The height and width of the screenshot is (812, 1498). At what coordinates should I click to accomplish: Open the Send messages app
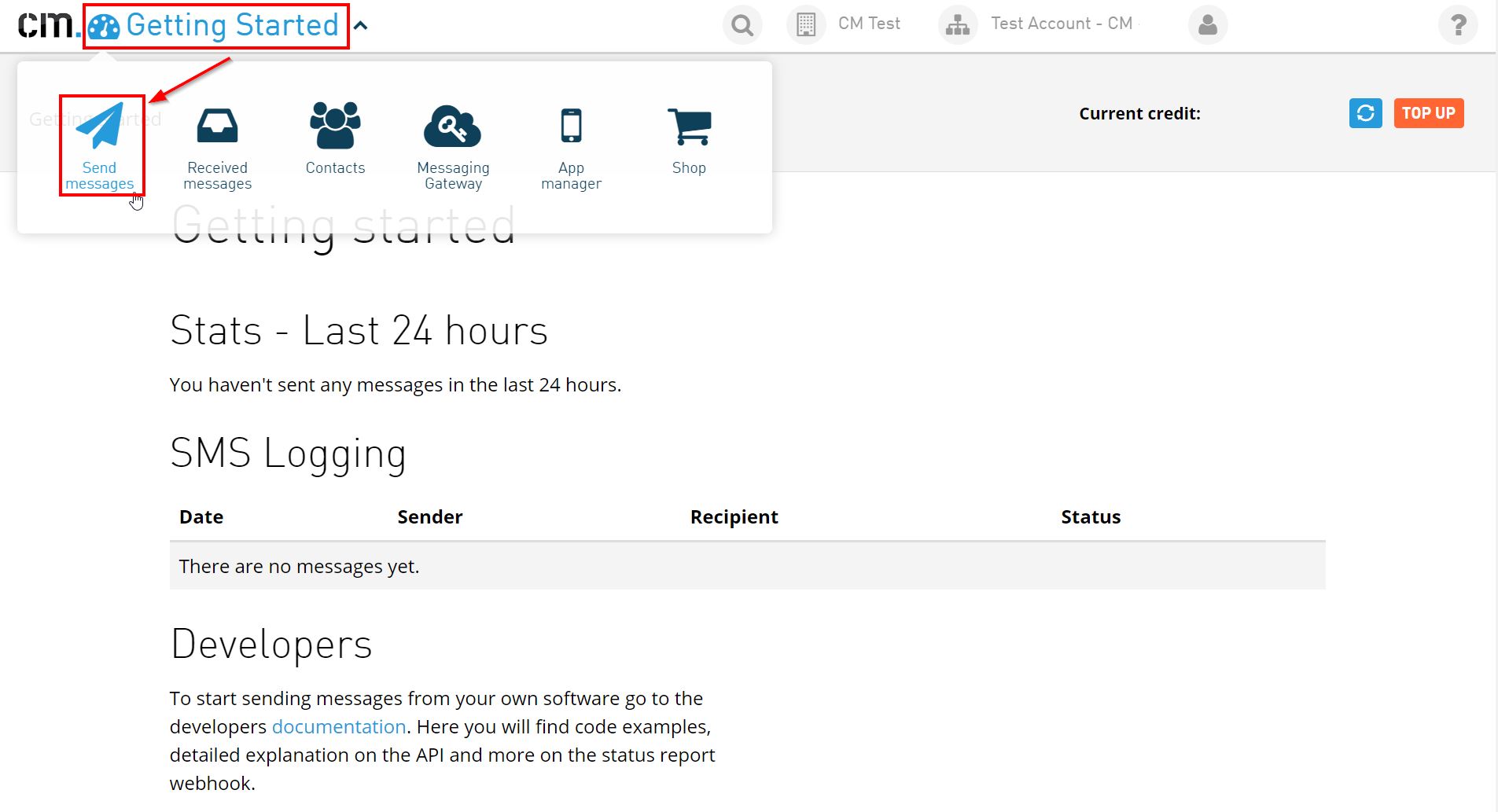[100, 146]
